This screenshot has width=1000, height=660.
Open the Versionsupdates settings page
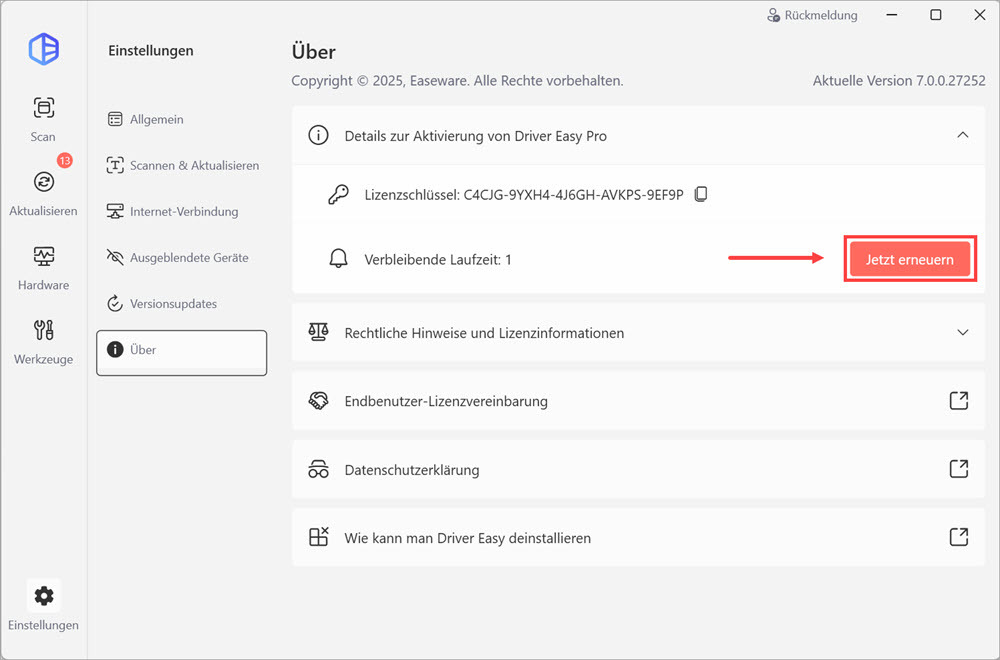point(172,303)
